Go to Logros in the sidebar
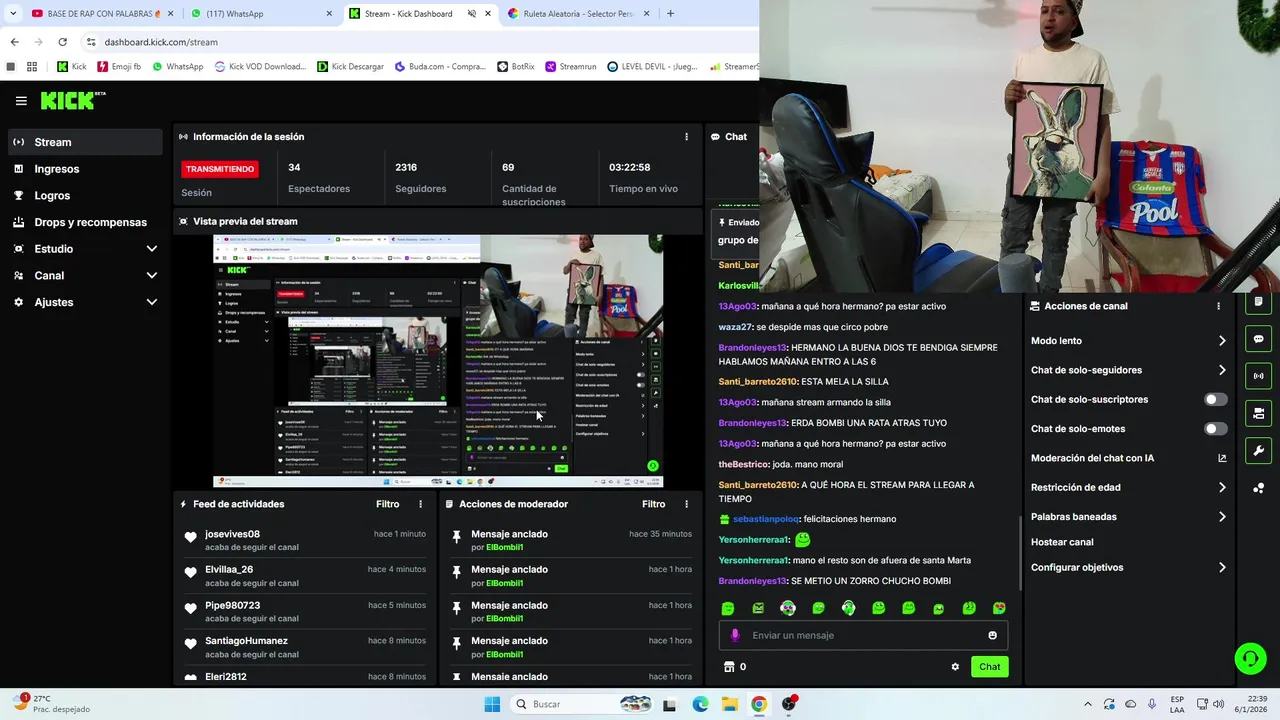The height and width of the screenshot is (720, 1280). [x=85, y=196]
